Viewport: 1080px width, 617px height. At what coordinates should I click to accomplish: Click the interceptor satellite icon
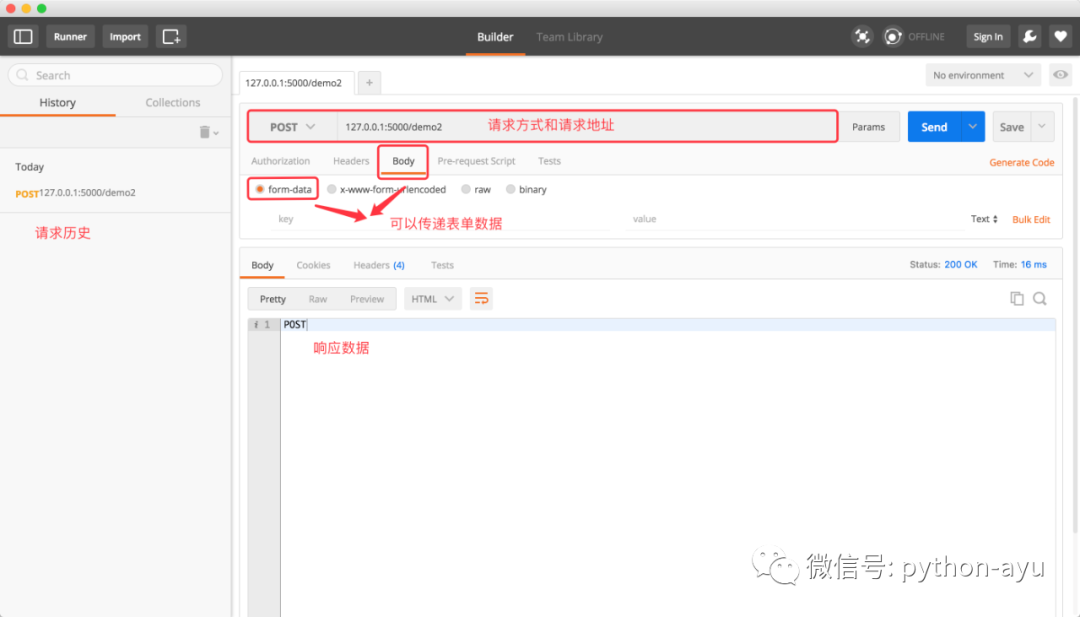(x=862, y=36)
